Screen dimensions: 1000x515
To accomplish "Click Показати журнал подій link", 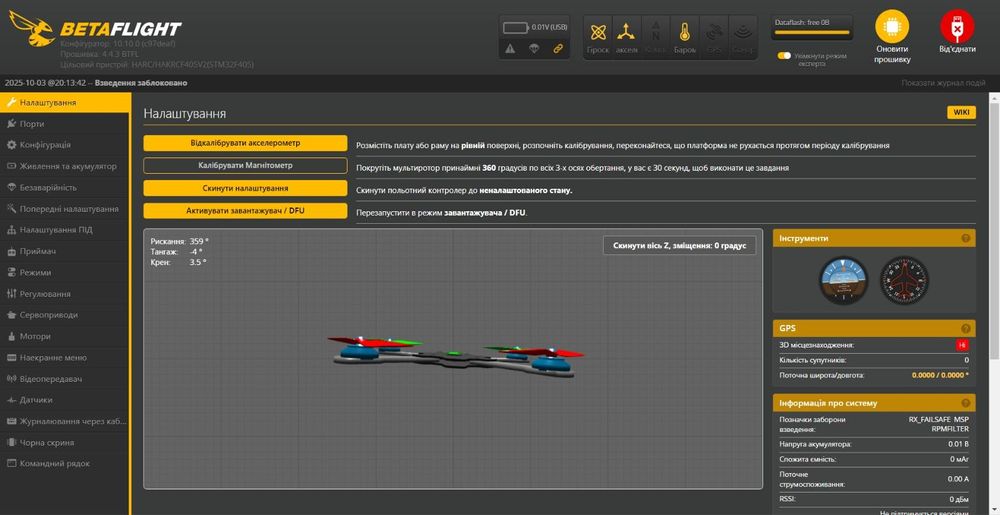I will pyautogui.click(x=943, y=83).
